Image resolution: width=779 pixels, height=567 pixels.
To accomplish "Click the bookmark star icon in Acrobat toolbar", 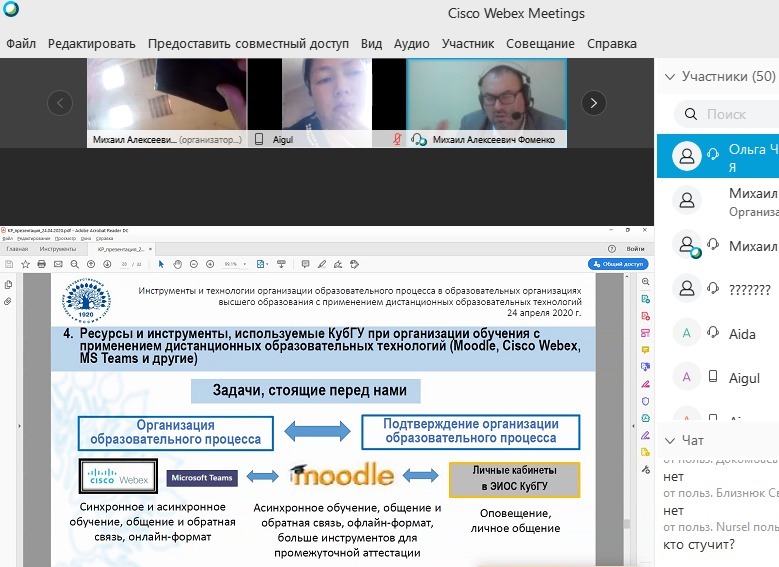I will (x=25, y=264).
